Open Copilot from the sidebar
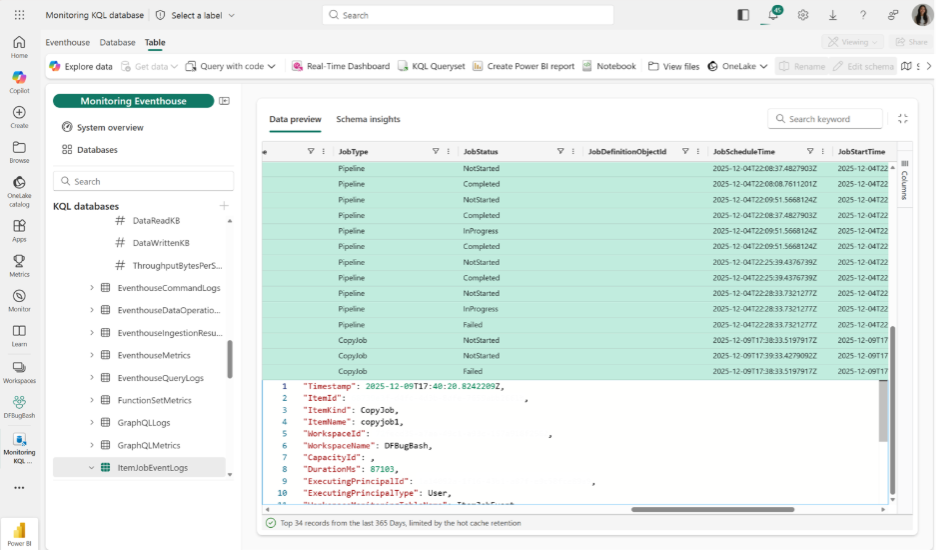The height and width of the screenshot is (550, 936). pyautogui.click(x=19, y=82)
